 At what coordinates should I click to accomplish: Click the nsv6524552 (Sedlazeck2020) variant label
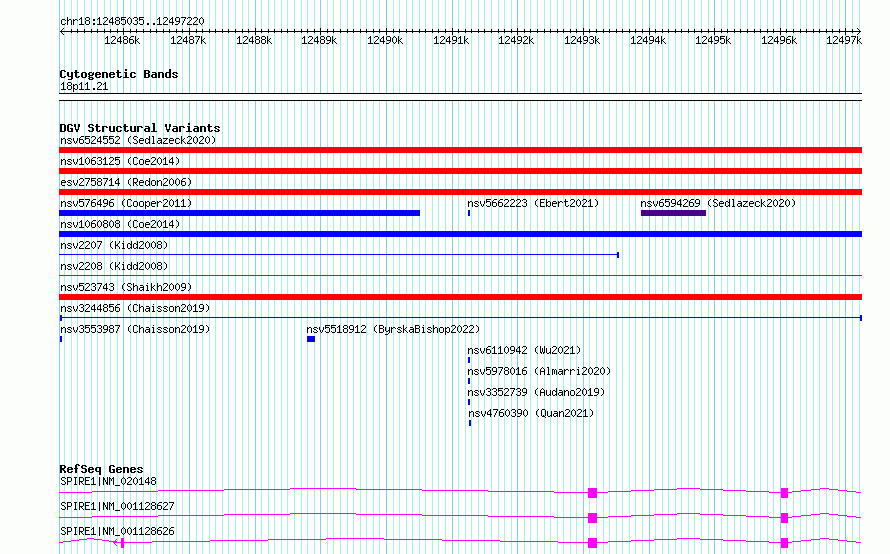pos(138,140)
